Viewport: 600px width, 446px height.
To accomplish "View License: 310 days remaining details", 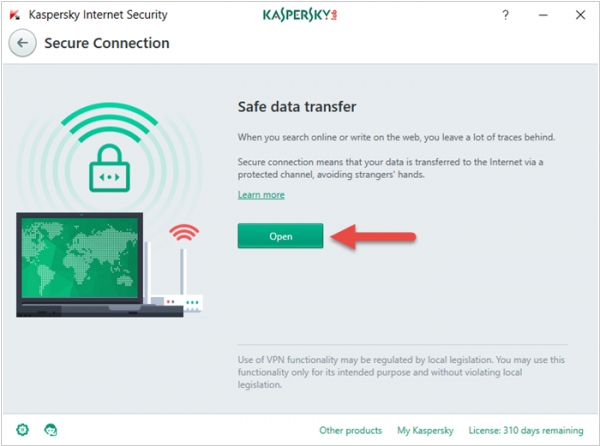I will coord(526,430).
